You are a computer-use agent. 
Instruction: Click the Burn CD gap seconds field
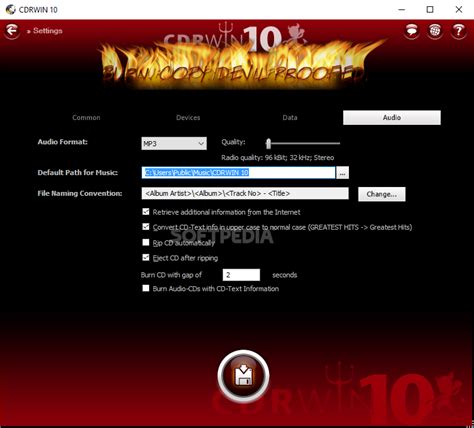(241, 275)
